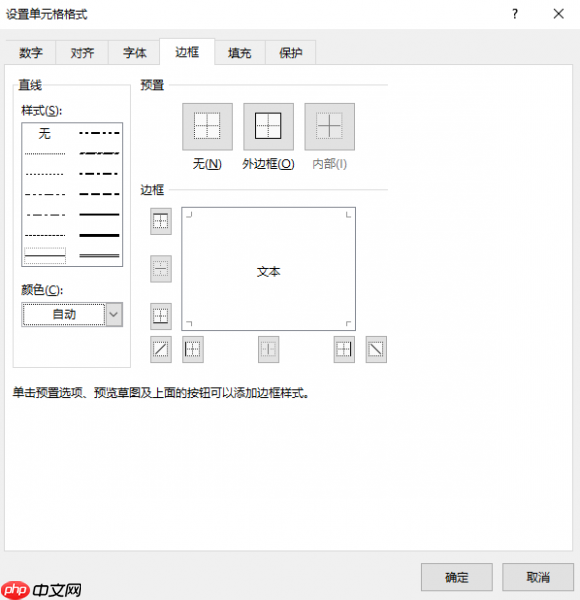This screenshot has height=600, width=580.
Task: Select the thin dash-dot-dot line style
Action: tap(45, 194)
